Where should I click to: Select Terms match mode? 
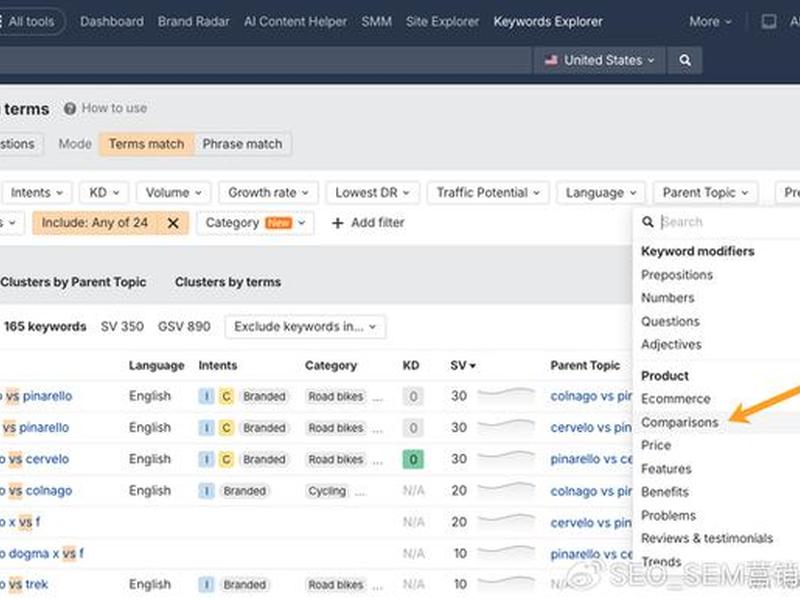[x=146, y=144]
